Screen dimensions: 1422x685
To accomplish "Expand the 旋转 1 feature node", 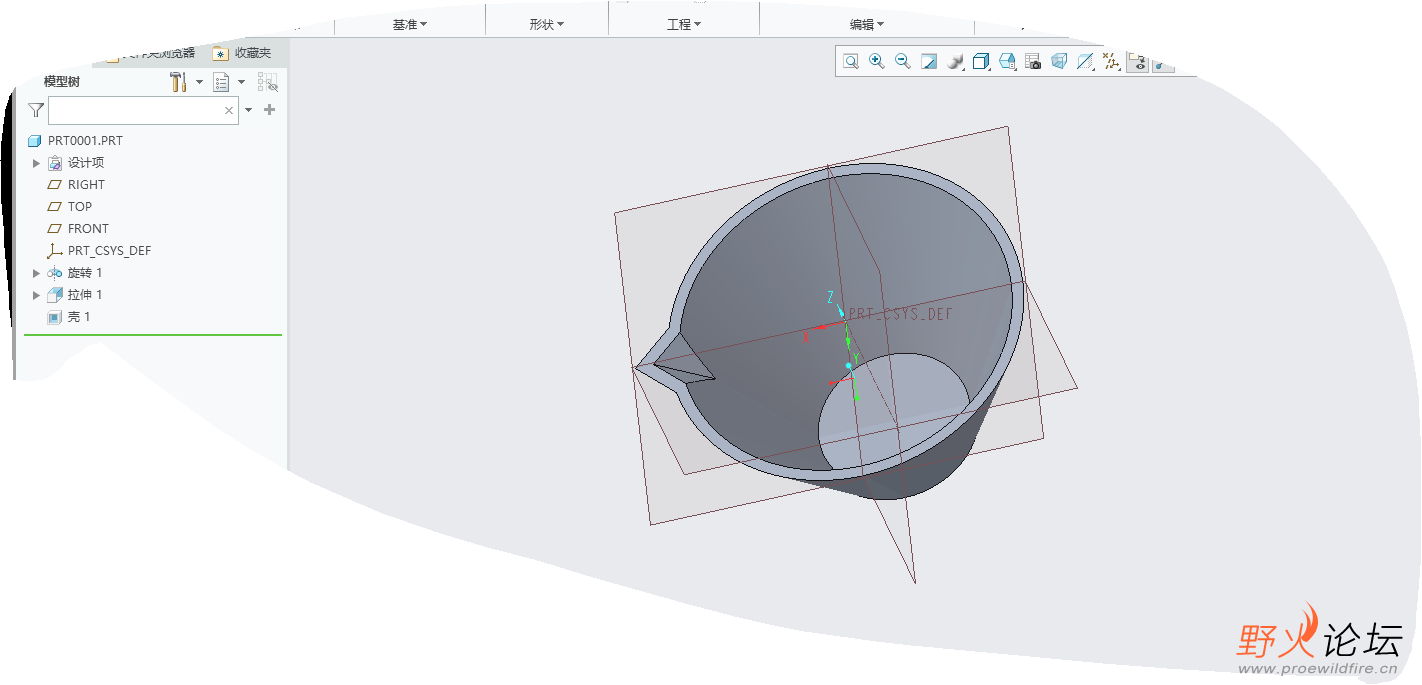I will point(37,273).
